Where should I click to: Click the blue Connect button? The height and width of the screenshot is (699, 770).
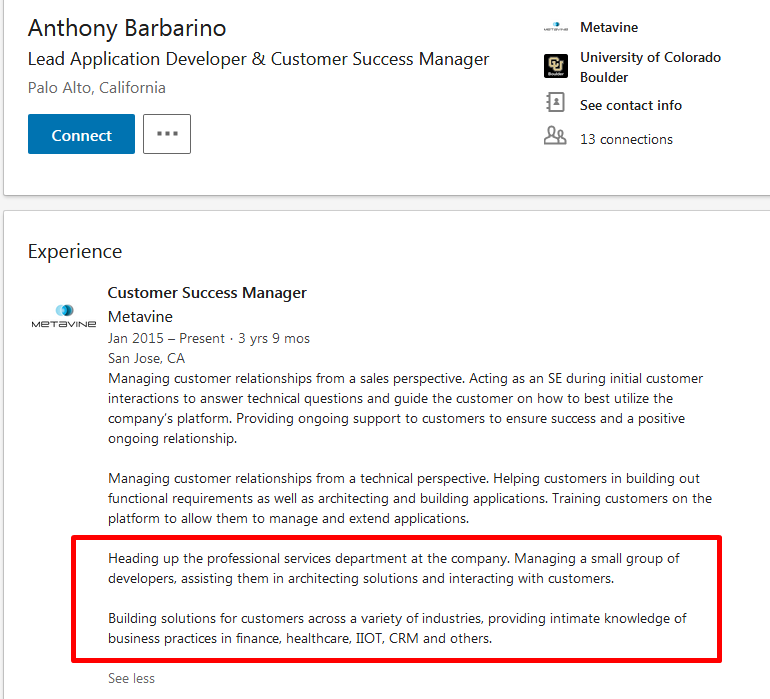pyautogui.click(x=81, y=134)
